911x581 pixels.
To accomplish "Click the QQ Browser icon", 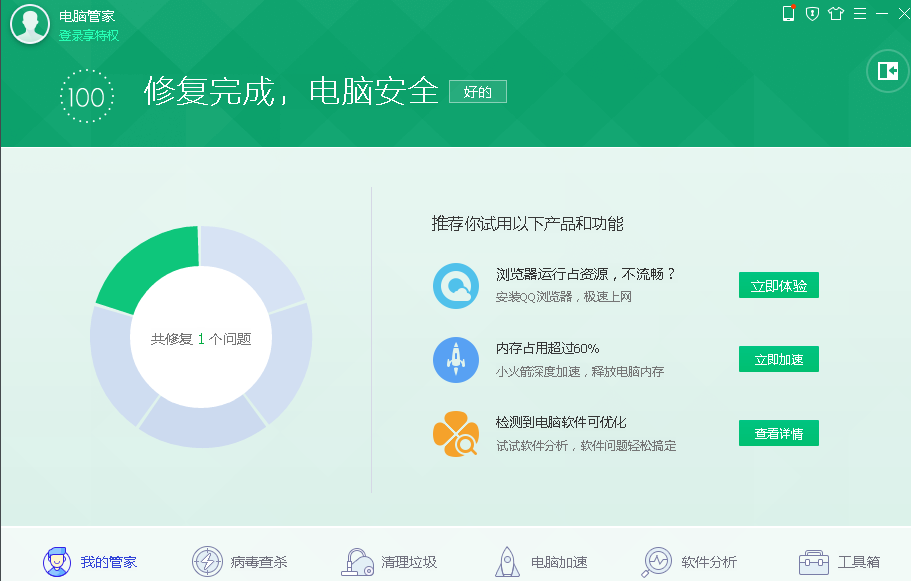I will click(456, 285).
